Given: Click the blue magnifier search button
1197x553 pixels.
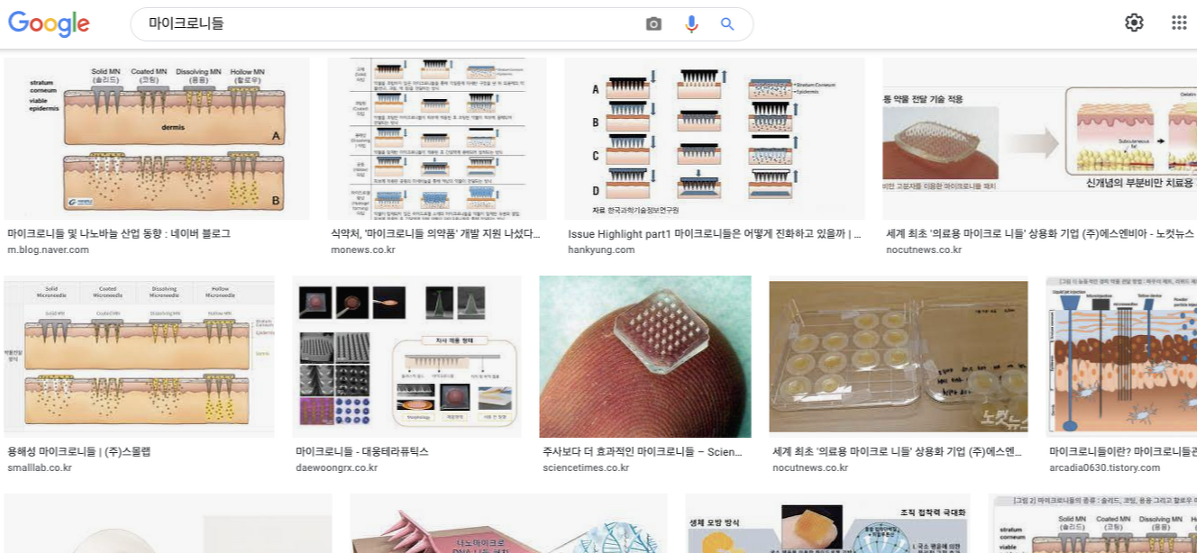Looking at the screenshot, I should 727,24.
